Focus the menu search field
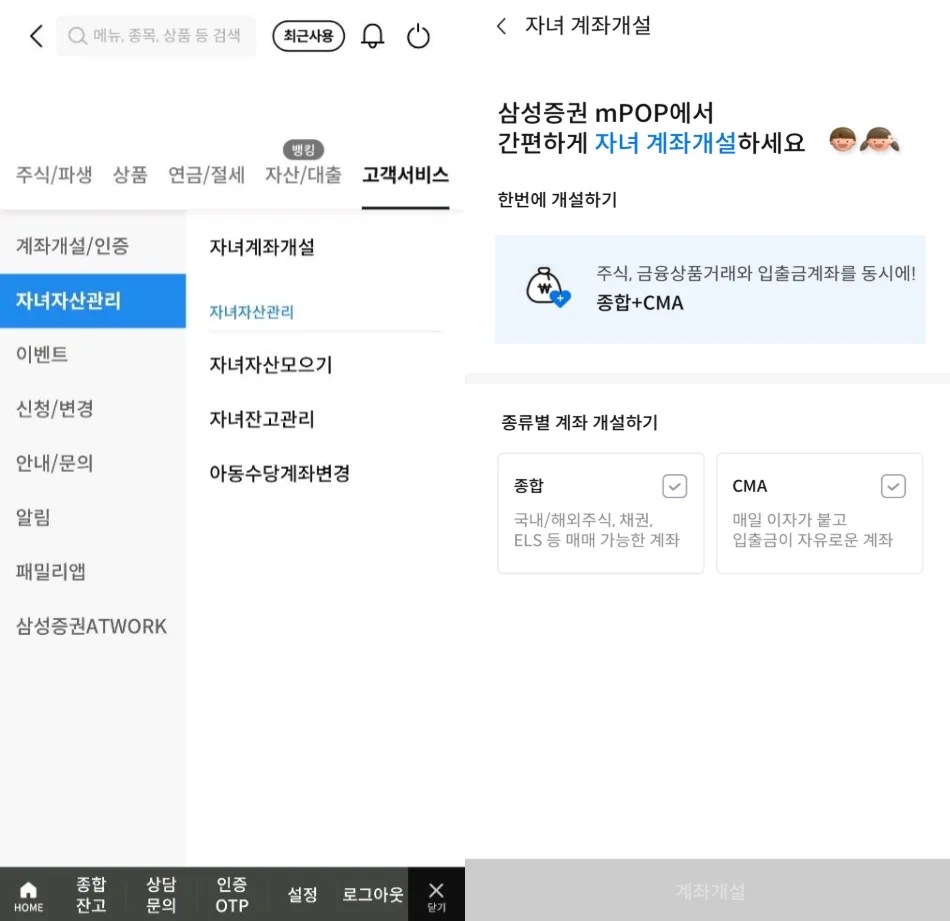 click(x=156, y=36)
